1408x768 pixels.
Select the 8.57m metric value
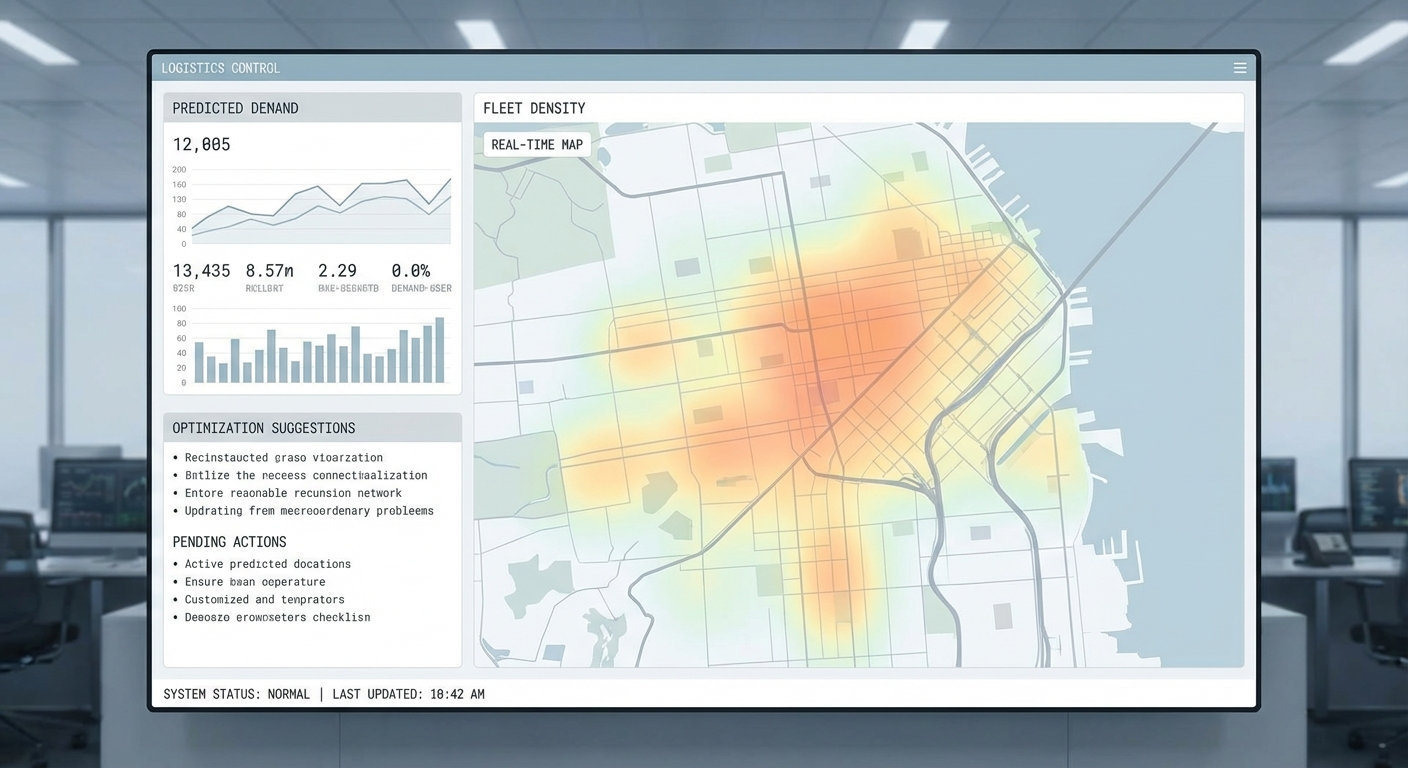point(266,270)
